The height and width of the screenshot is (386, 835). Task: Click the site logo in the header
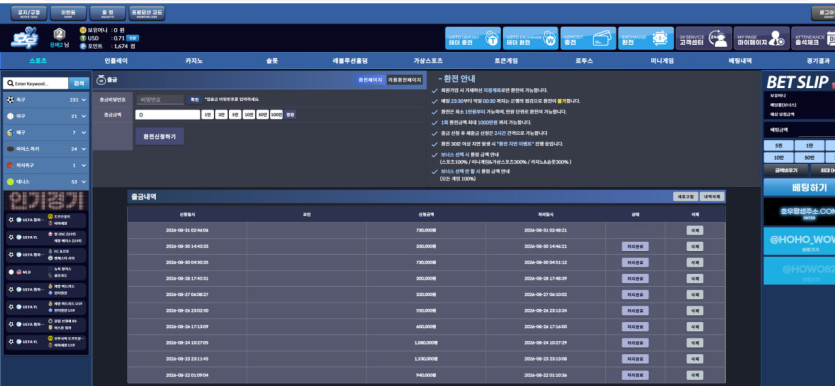(24, 38)
